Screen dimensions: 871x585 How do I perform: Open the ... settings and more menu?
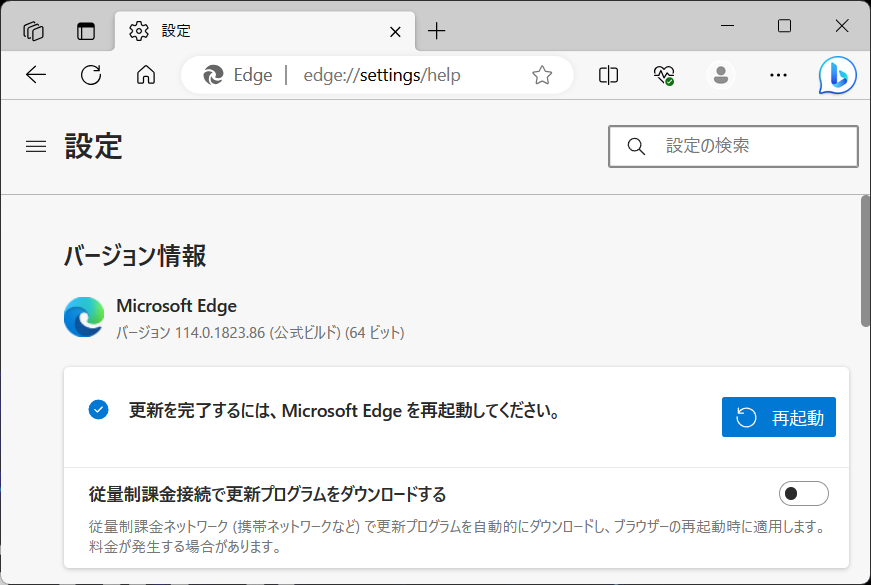pos(778,75)
